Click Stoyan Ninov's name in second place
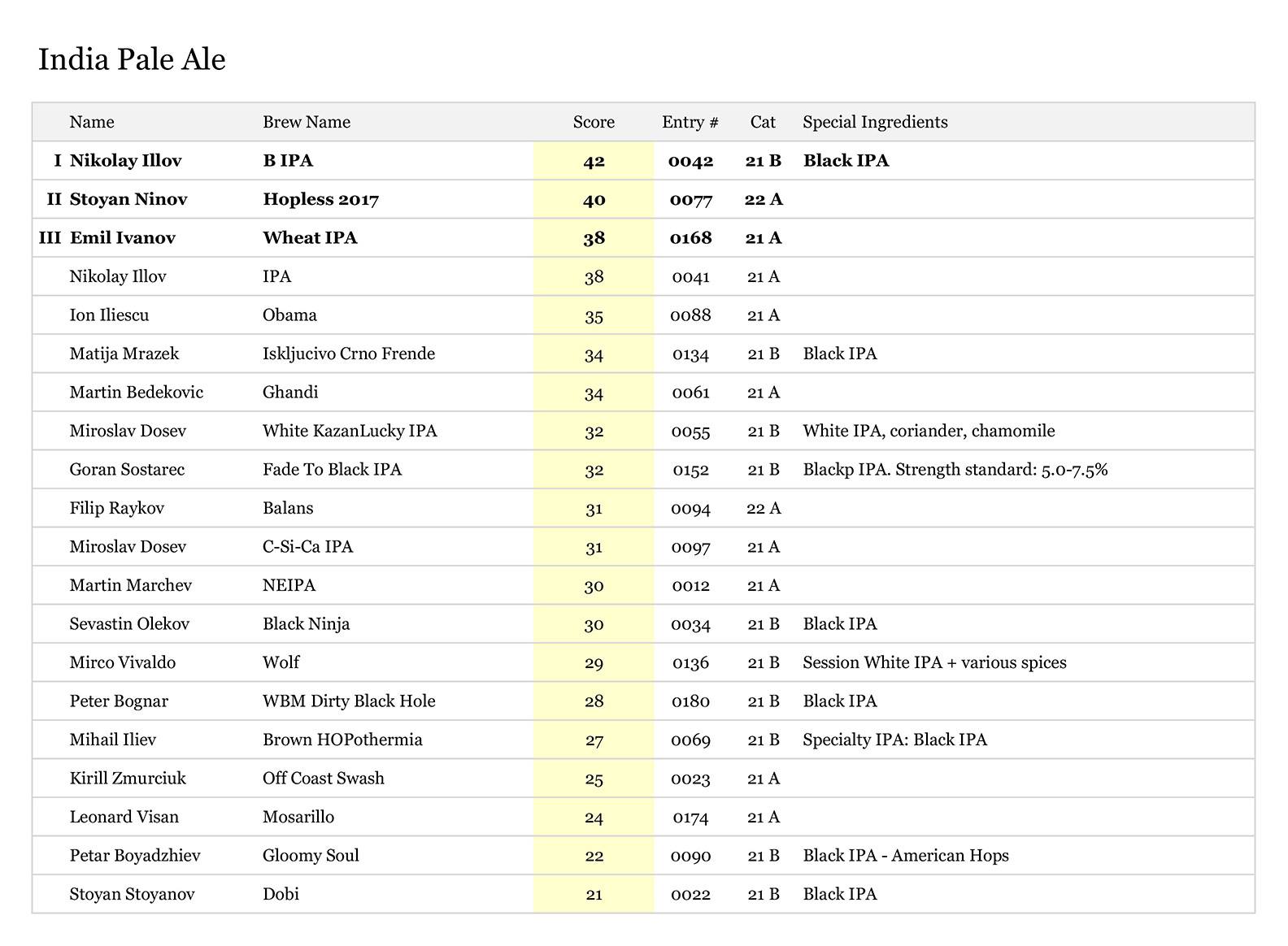1288x946 pixels. [128, 200]
